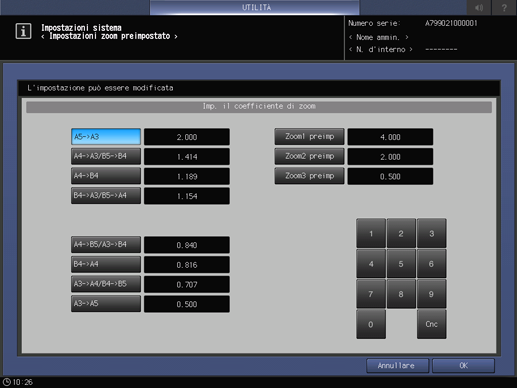This screenshot has height=388, width=517.
Task: Click the 1.414 zoom value field
Action: (187, 157)
